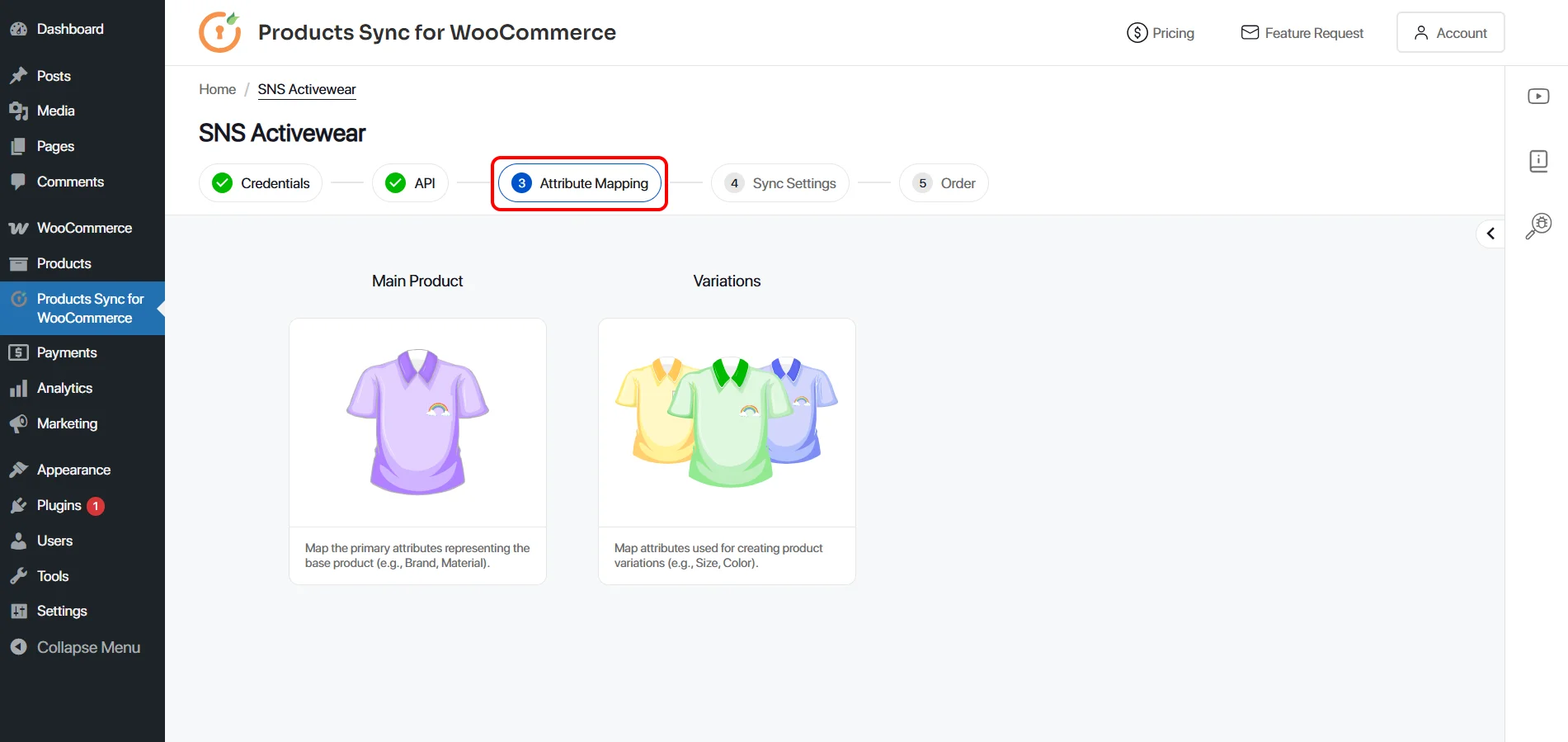Open Marketing menu item
Screen dimensions: 1568x742
click(82, 423)
